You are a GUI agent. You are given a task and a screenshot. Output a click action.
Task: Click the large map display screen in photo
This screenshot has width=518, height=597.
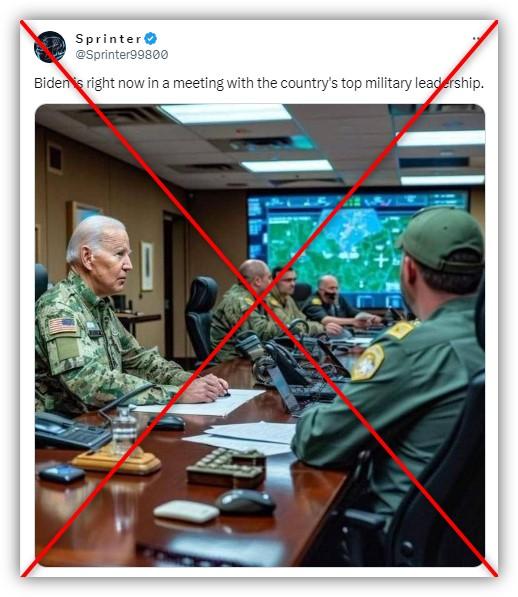357,247
